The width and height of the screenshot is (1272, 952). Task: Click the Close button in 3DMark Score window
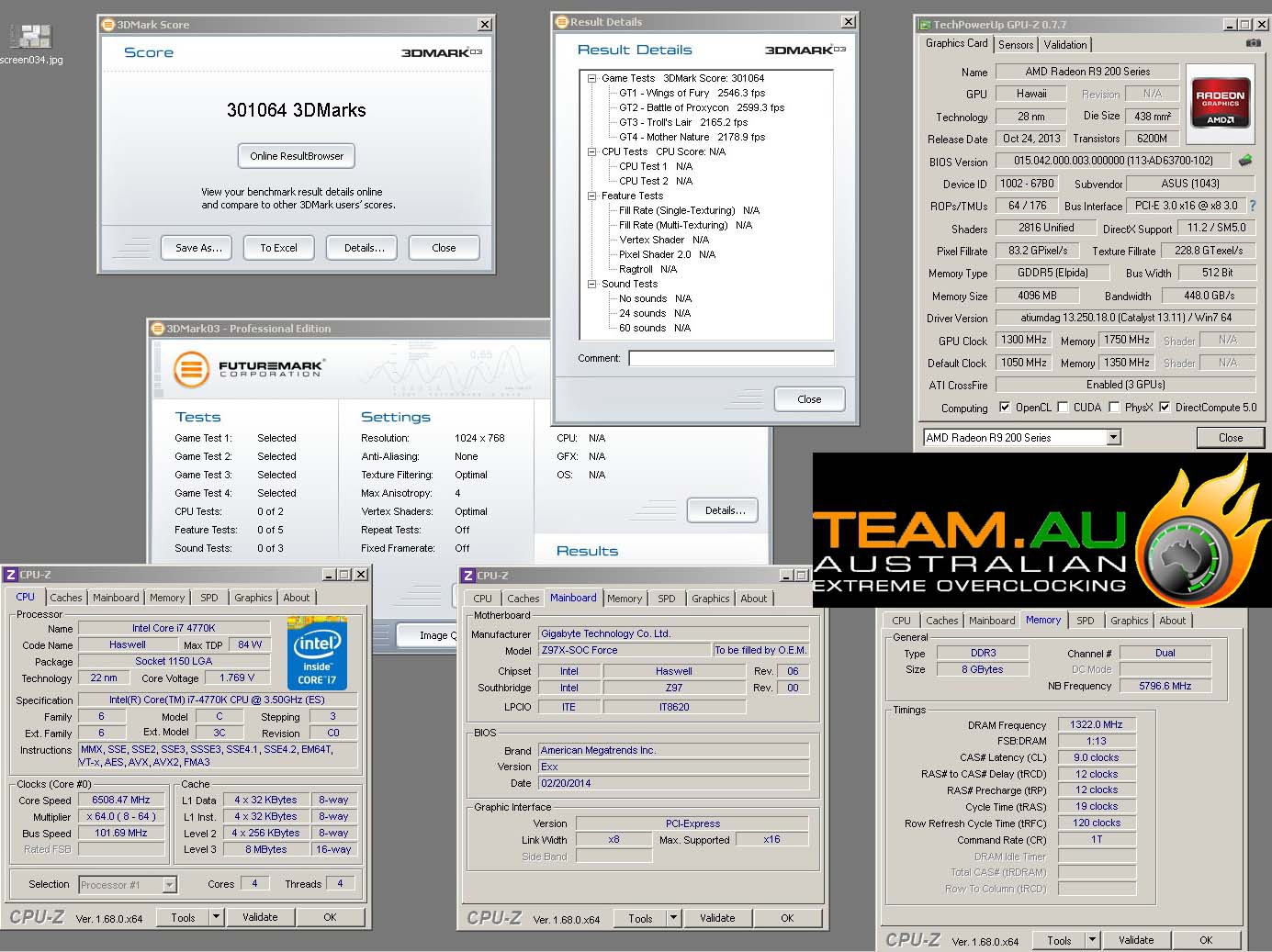444,248
